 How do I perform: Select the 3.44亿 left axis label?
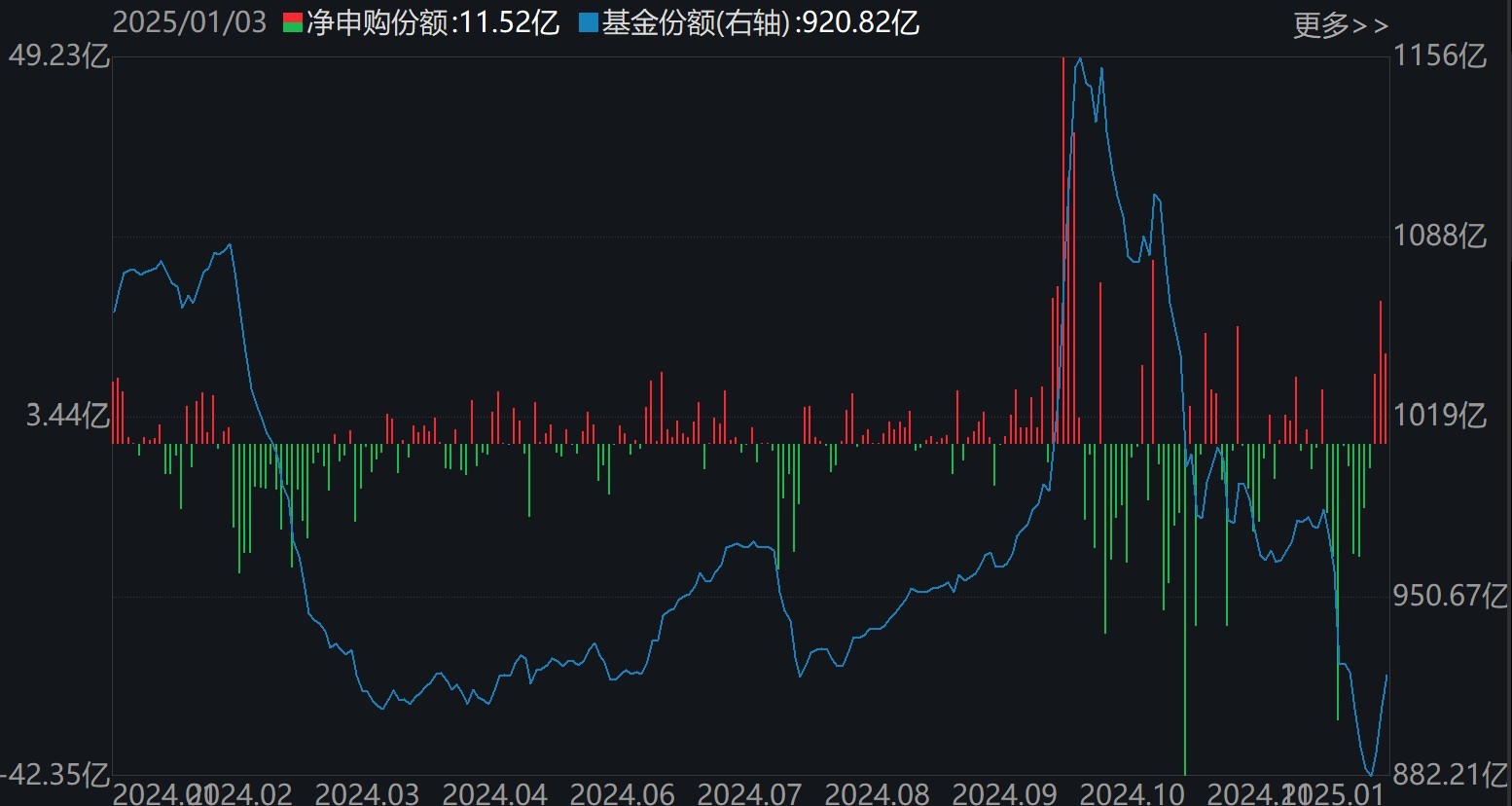click(x=67, y=416)
